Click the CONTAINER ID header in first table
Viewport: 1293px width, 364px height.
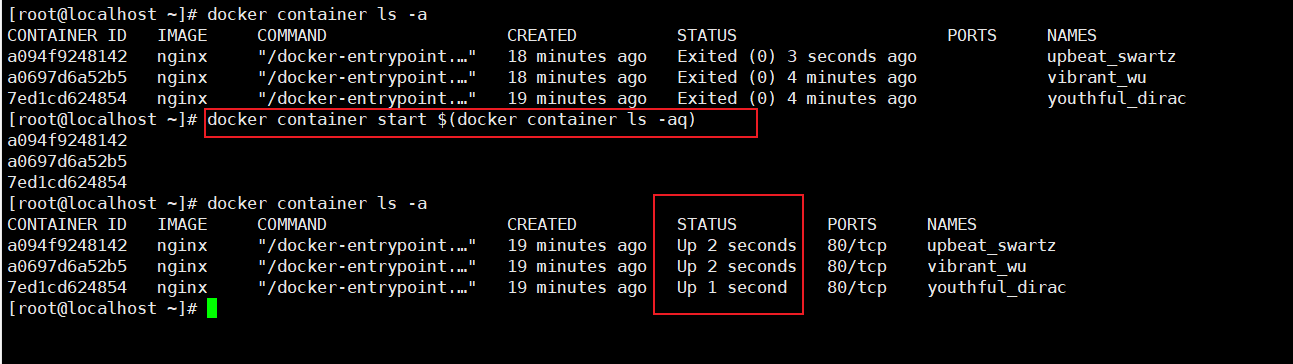(67, 36)
